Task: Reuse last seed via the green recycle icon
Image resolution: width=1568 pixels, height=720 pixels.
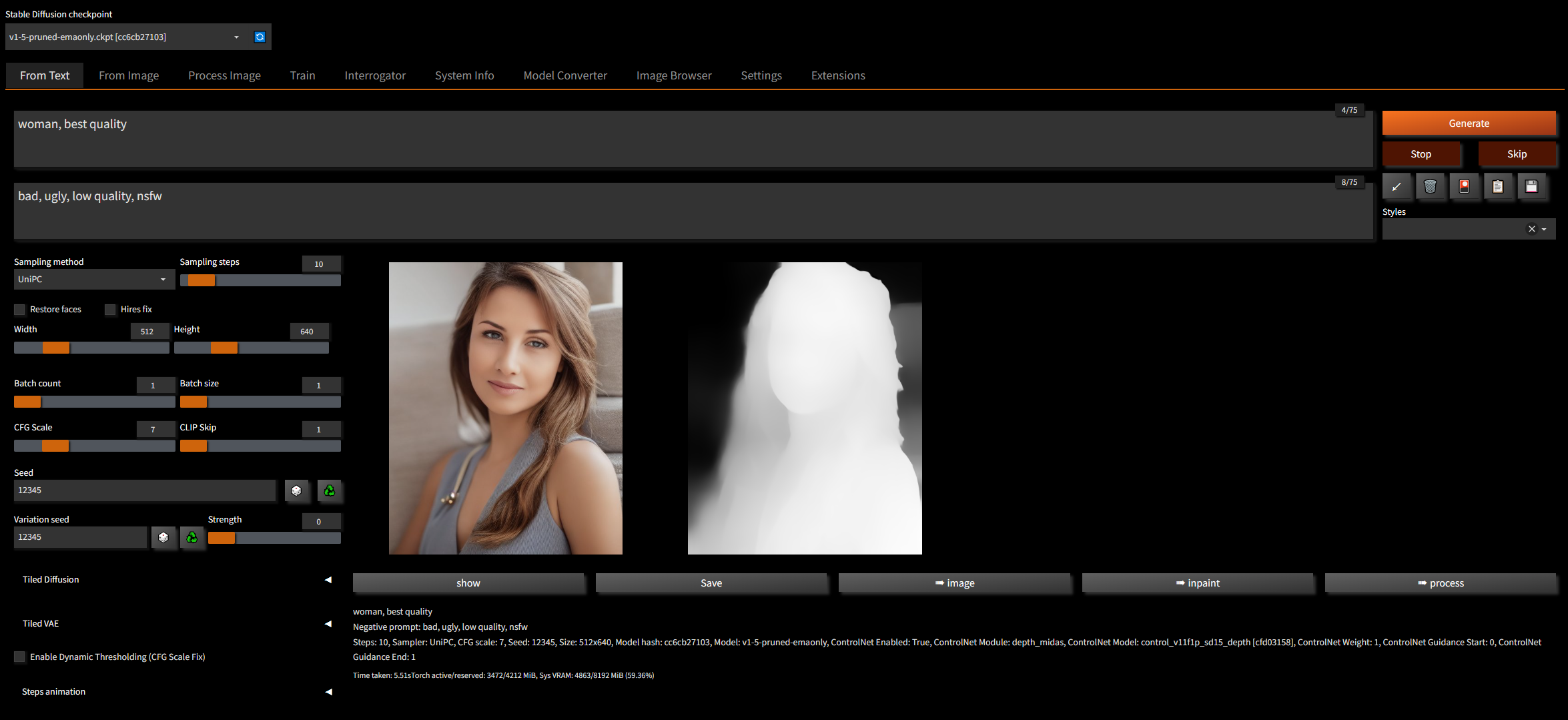Action: pyautogui.click(x=329, y=491)
